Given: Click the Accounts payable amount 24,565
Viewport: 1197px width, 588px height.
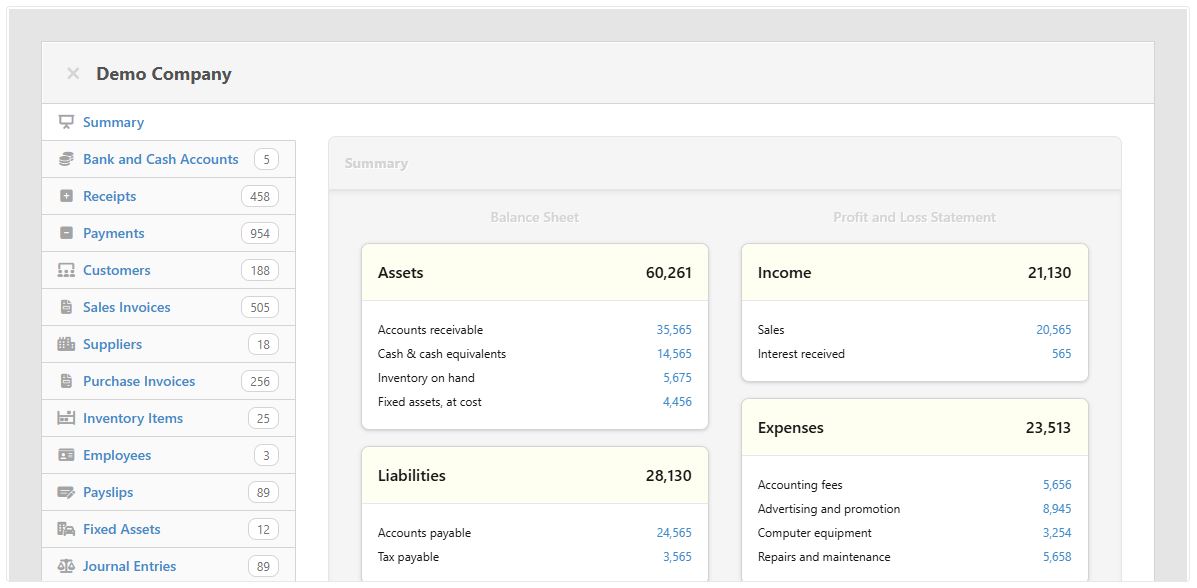Looking at the screenshot, I should (x=676, y=532).
